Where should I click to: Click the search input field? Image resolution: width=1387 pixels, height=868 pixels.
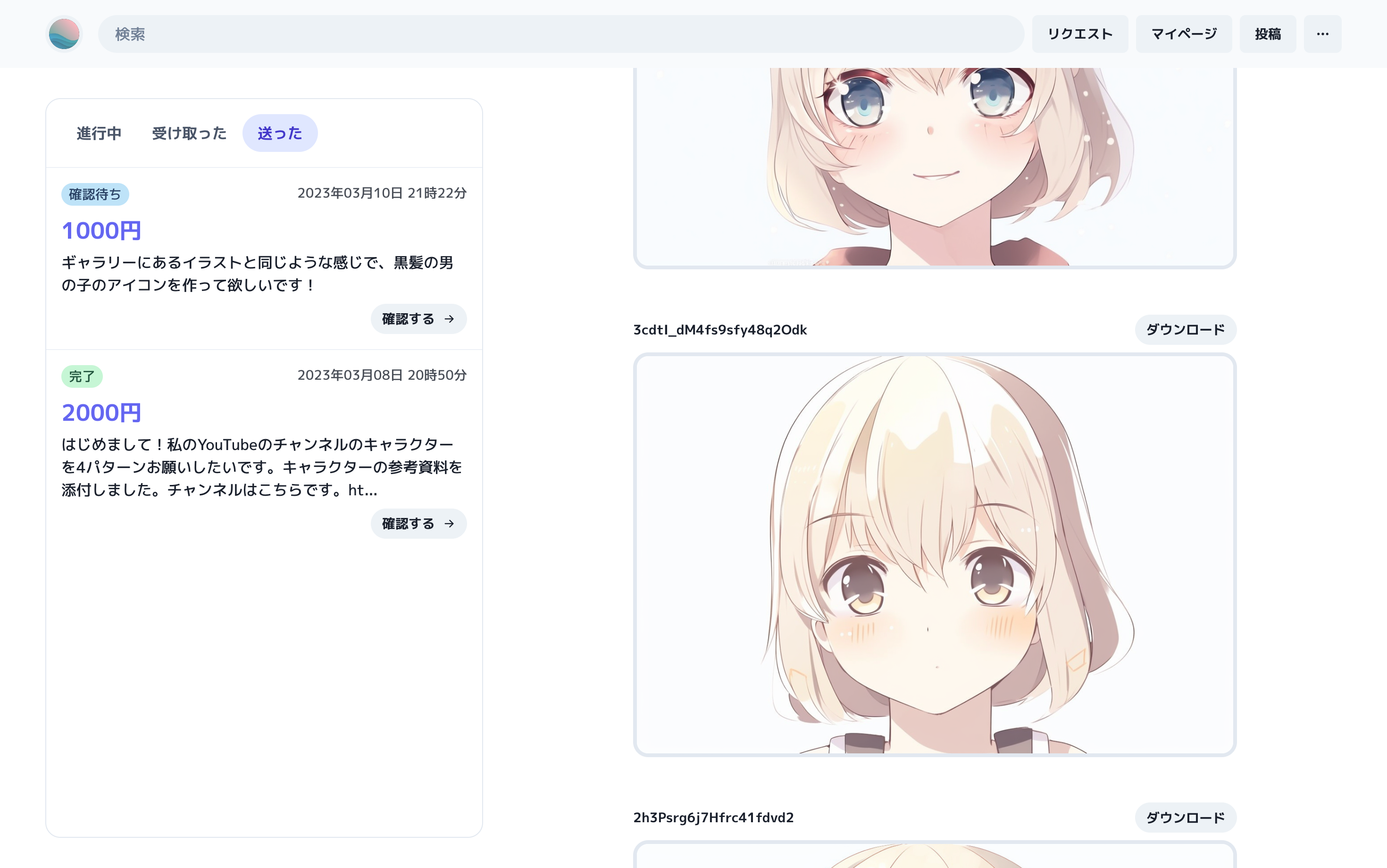pyautogui.click(x=560, y=34)
